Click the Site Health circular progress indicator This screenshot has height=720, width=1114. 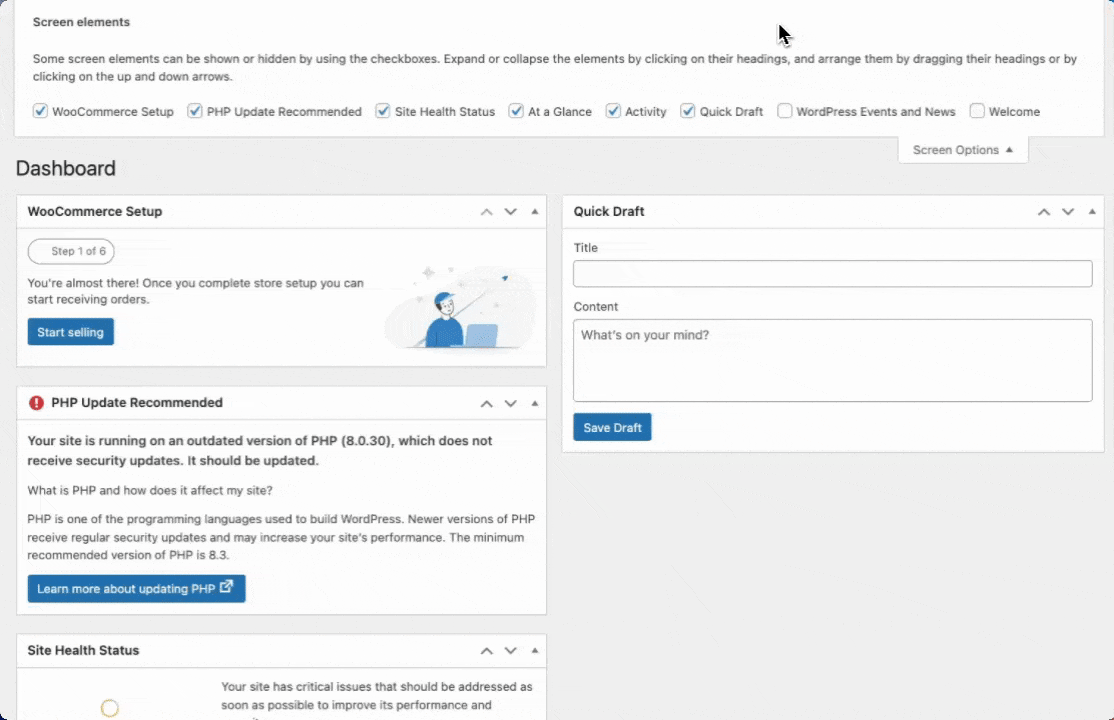109,707
